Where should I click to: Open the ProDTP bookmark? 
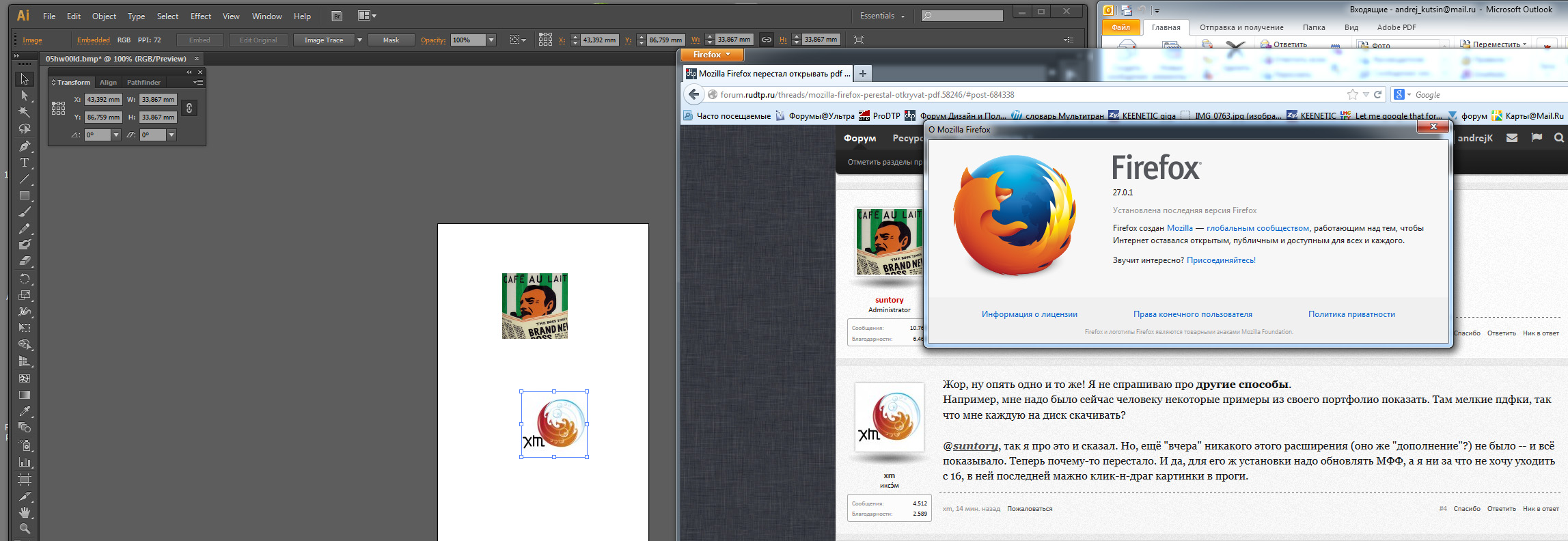pos(879,116)
